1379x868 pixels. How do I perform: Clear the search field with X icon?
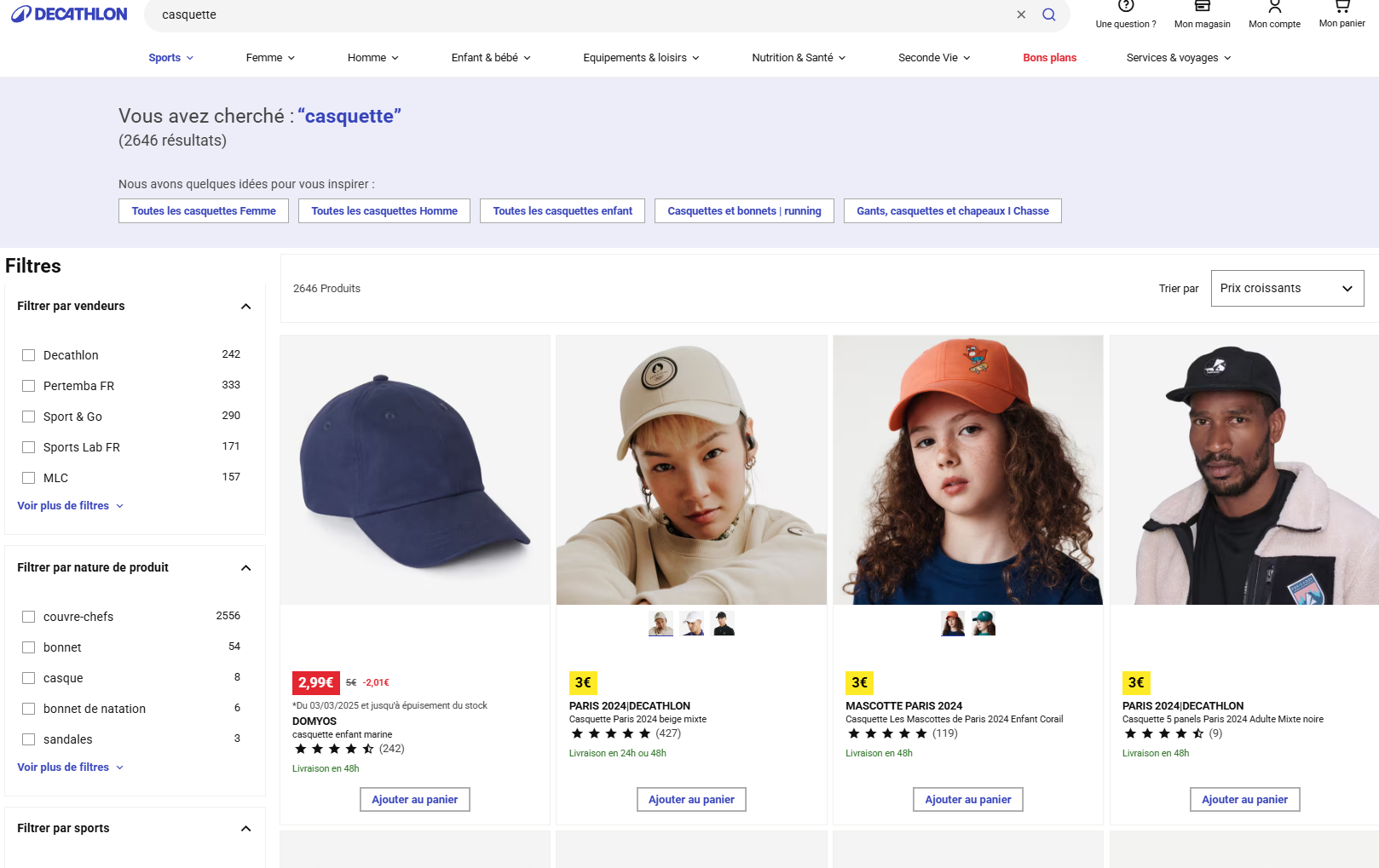(x=1021, y=14)
